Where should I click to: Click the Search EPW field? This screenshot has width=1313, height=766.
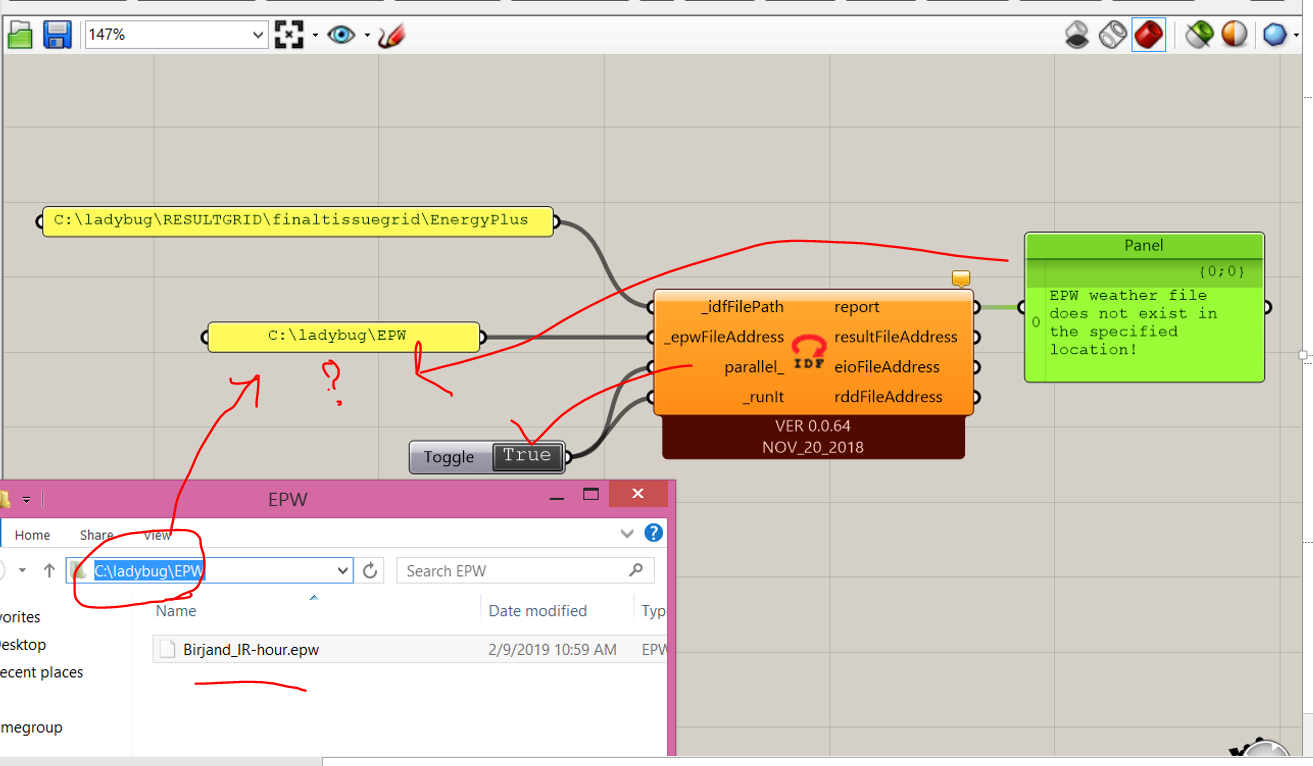tap(525, 571)
